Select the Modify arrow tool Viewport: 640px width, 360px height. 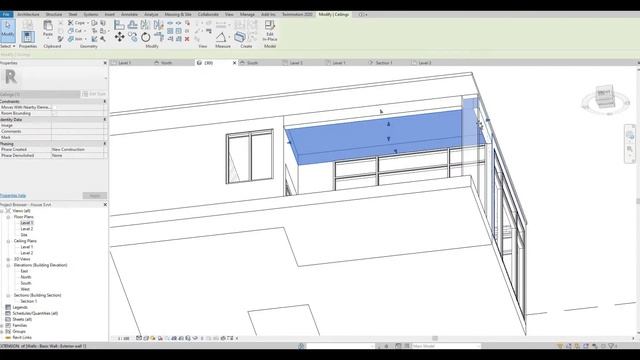point(8,30)
